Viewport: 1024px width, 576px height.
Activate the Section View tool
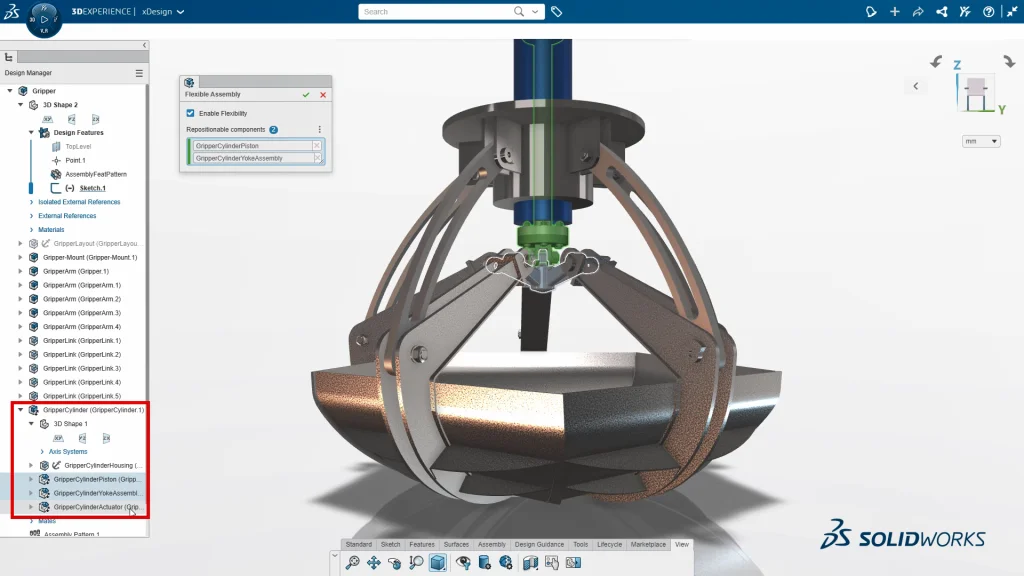(530, 562)
